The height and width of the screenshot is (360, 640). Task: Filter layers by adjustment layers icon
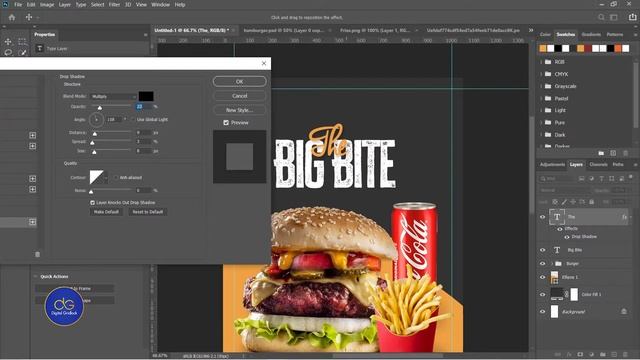pyautogui.click(x=591, y=179)
